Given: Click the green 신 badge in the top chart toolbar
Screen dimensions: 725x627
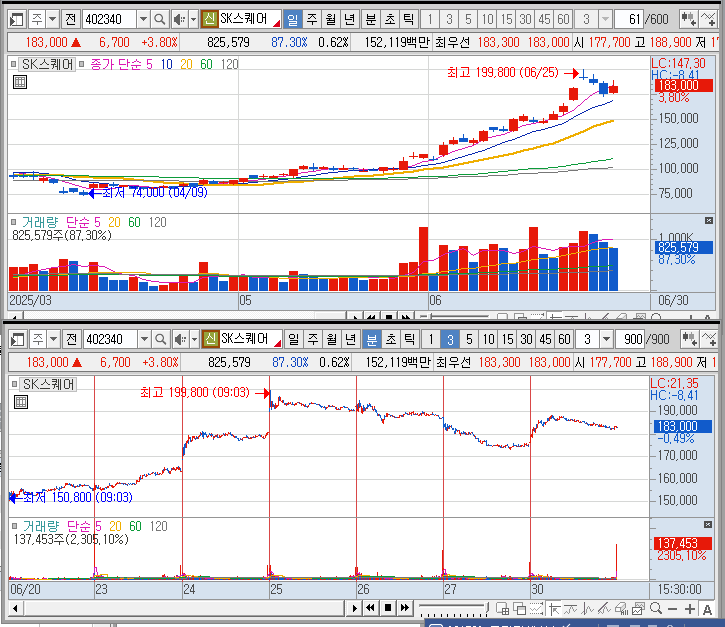Looking at the screenshot, I should click(209, 19).
